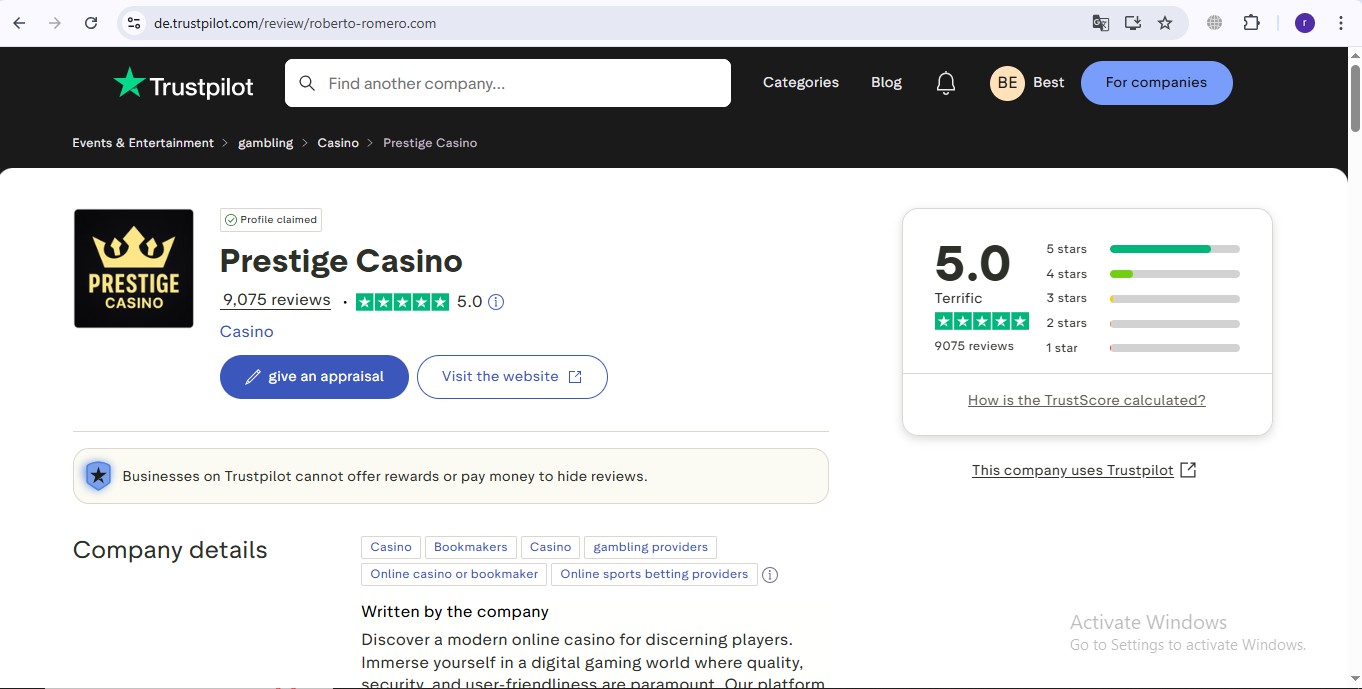This screenshot has height=689, width=1362.
Task: Reload the page
Action: click(x=91, y=23)
